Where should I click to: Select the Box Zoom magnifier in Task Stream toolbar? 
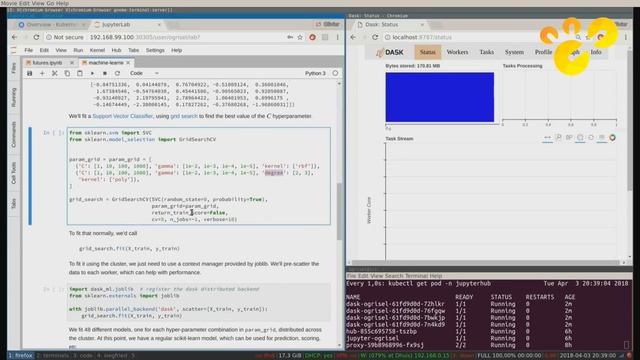(x=558, y=138)
